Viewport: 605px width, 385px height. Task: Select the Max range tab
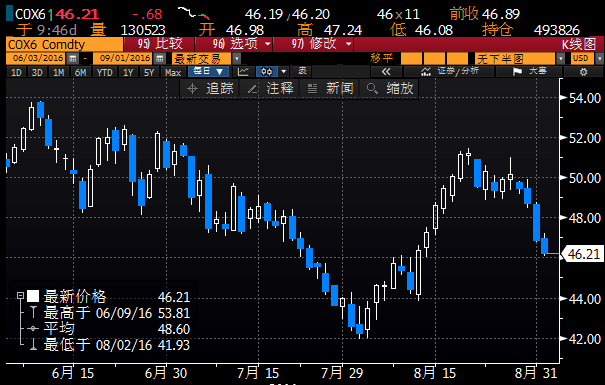point(173,72)
